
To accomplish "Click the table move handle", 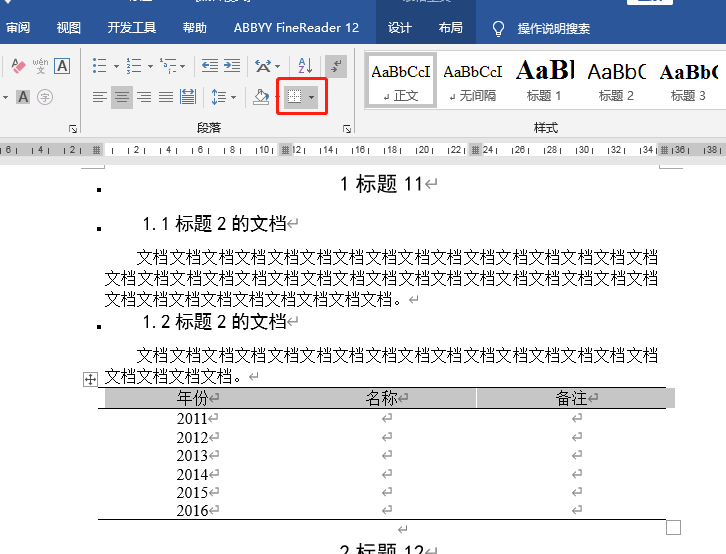I will click(90, 379).
